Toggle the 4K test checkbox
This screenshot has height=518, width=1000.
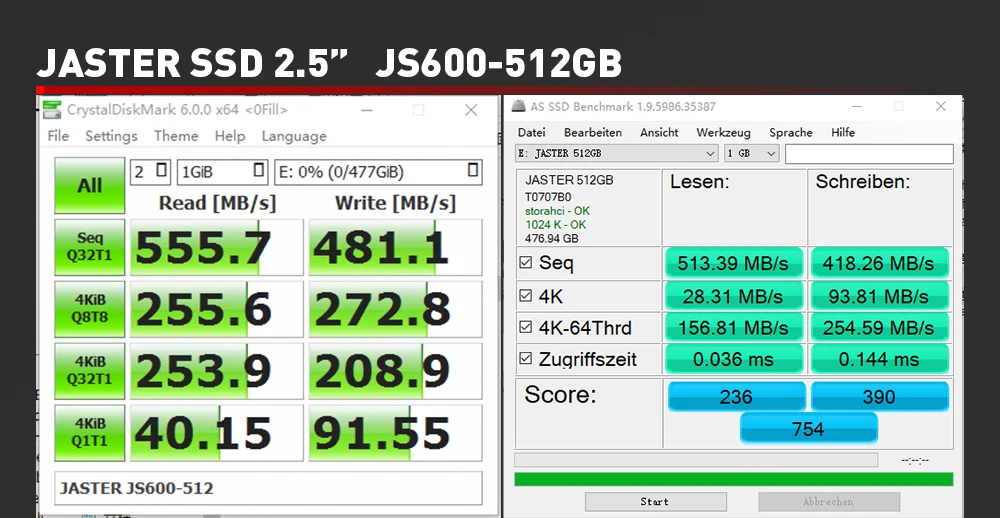526,295
